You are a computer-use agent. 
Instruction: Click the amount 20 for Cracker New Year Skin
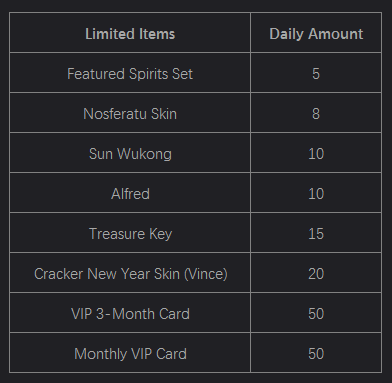coord(316,274)
